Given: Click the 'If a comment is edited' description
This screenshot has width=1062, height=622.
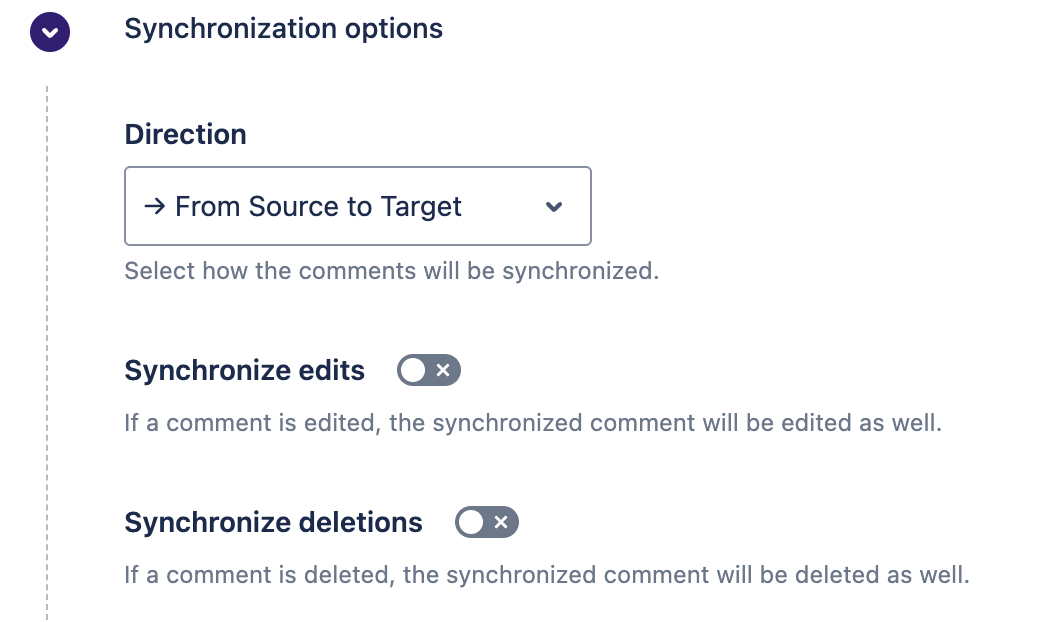Looking at the screenshot, I should click(533, 423).
